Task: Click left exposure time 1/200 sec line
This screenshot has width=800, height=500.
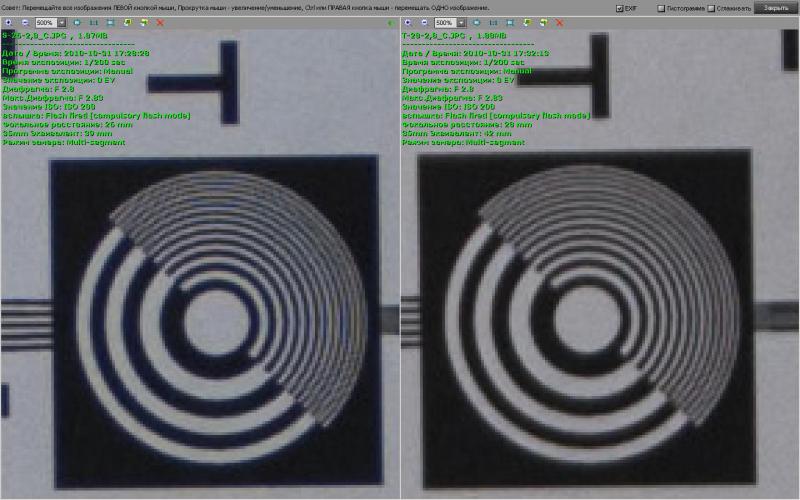Action: point(64,62)
